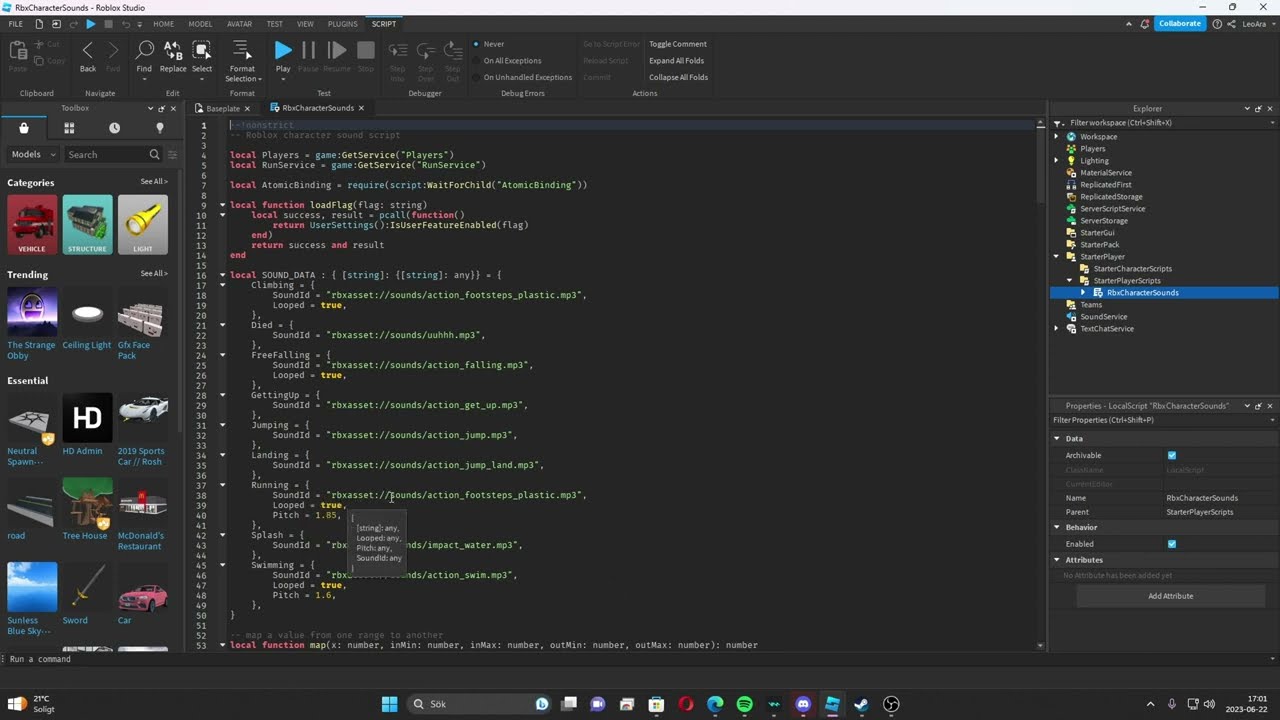
Task: Click the Replace tool icon
Action: click(x=173, y=50)
